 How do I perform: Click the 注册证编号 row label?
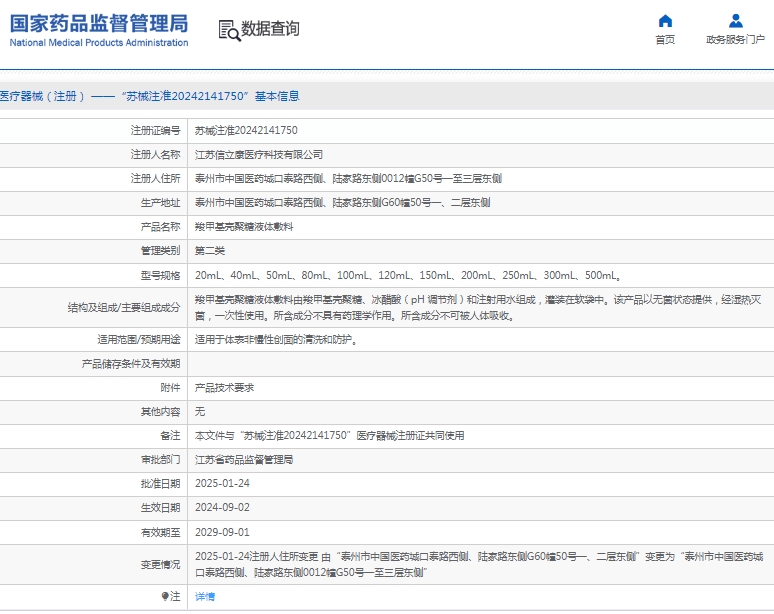pos(155,130)
